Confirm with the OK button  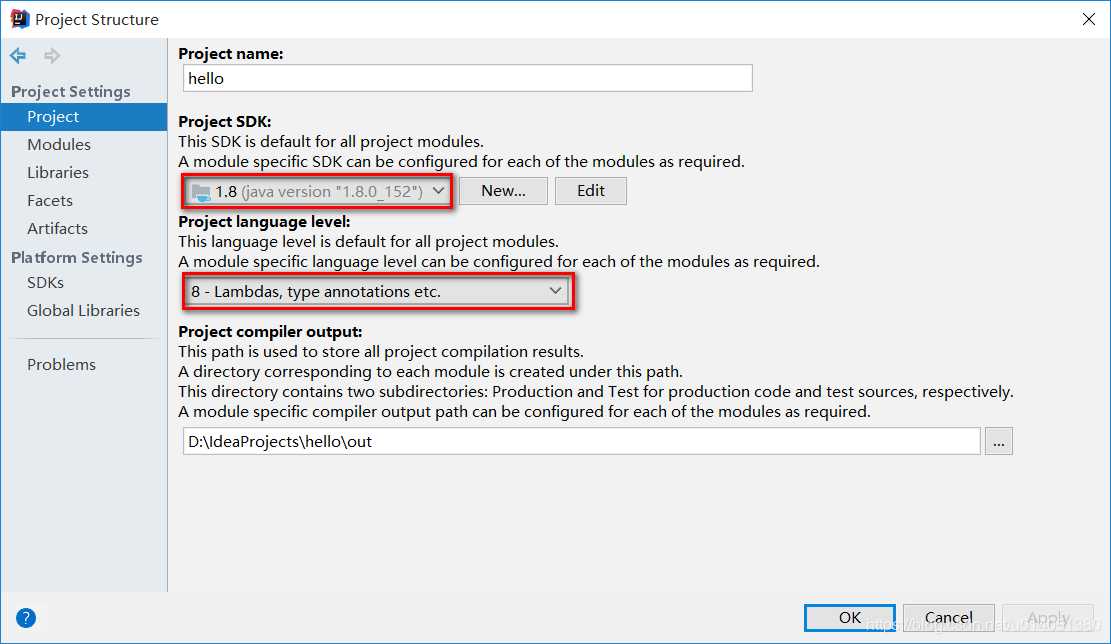(x=850, y=618)
